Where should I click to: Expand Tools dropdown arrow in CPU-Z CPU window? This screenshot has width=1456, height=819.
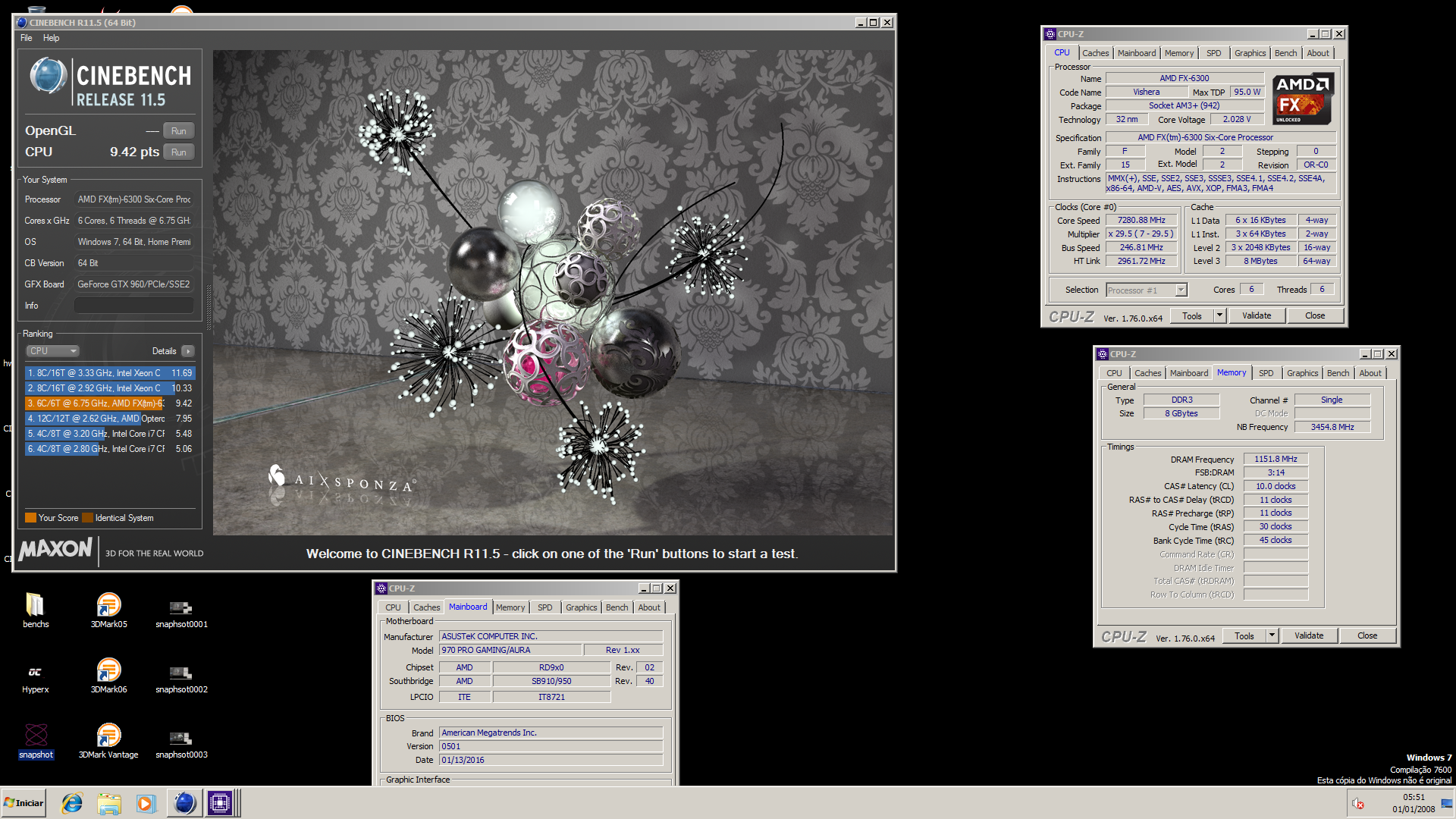1219,315
